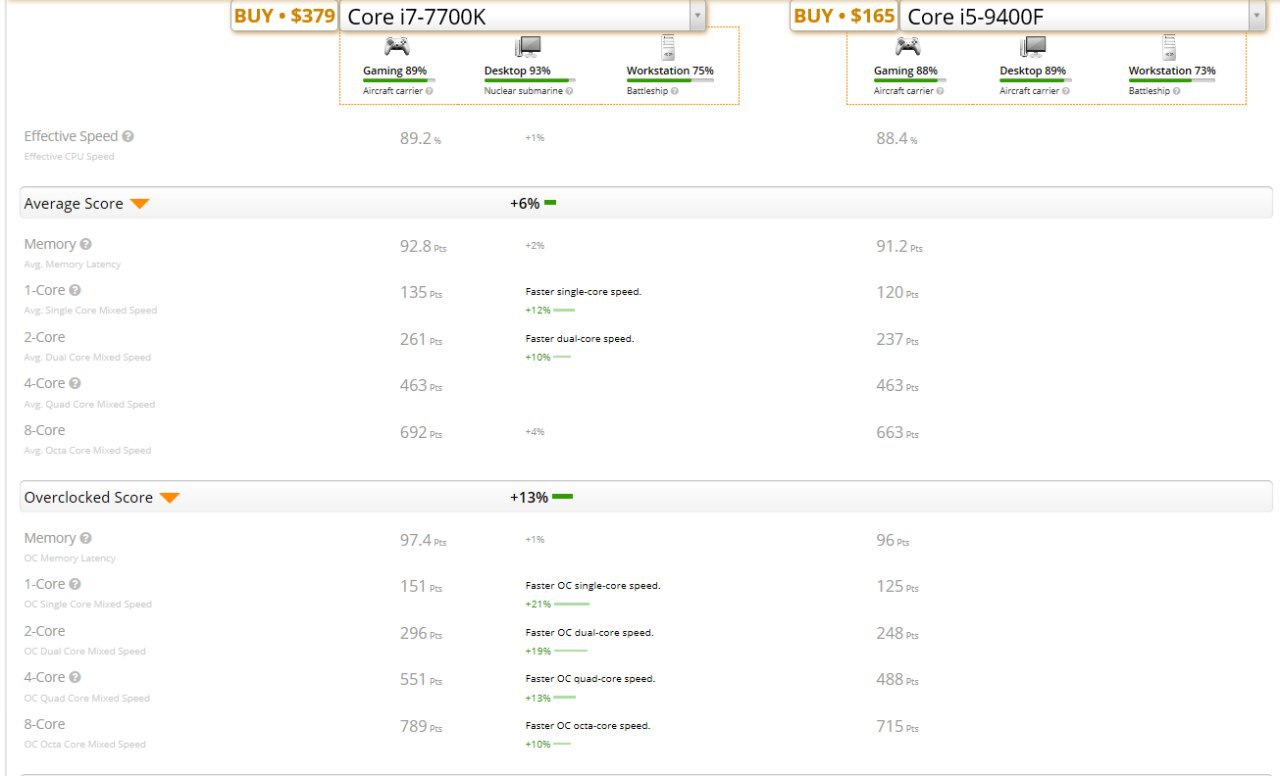Click help icon next to Nuclear submarine
Viewport: 1280px width, 776px height.
tap(569, 90)
